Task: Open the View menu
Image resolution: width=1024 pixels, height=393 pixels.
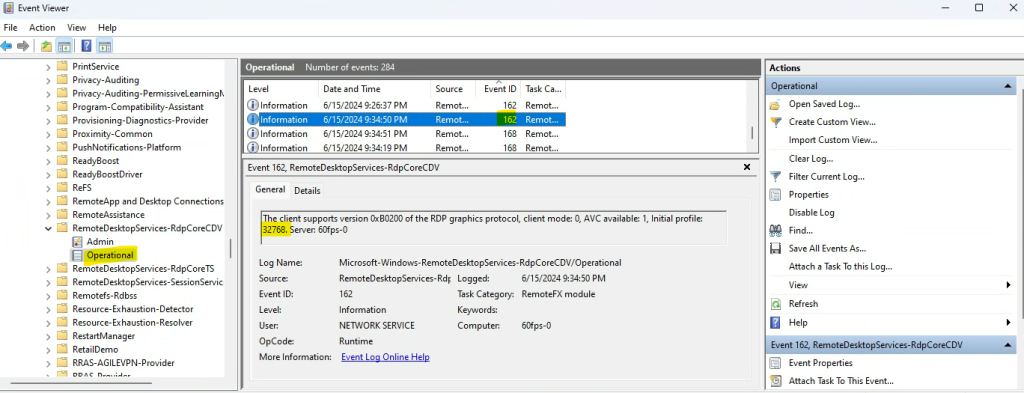Action: [x=76, y=27]
